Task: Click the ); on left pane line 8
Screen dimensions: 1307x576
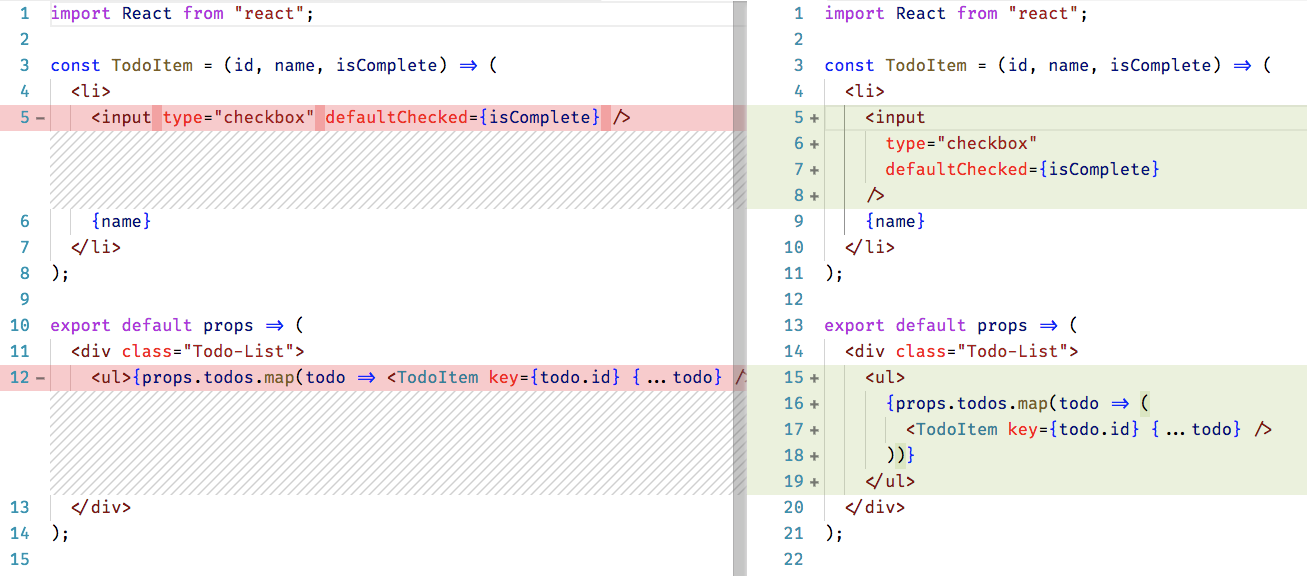Action: point(60,274)
